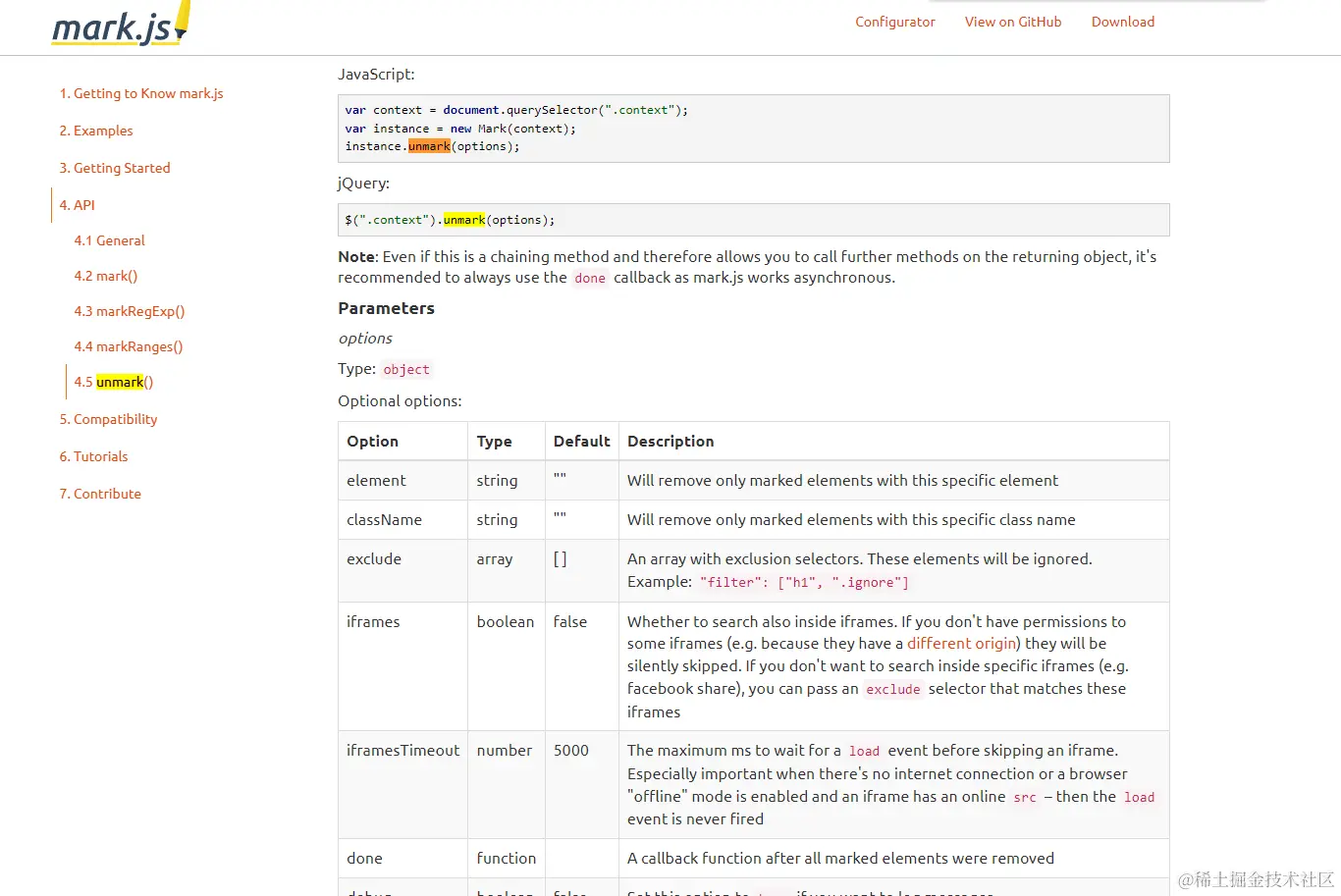Click the yellow highlighted unmark in jQuery code
This screenshot has height=896, width=1341.
click(x=464, y=220)
